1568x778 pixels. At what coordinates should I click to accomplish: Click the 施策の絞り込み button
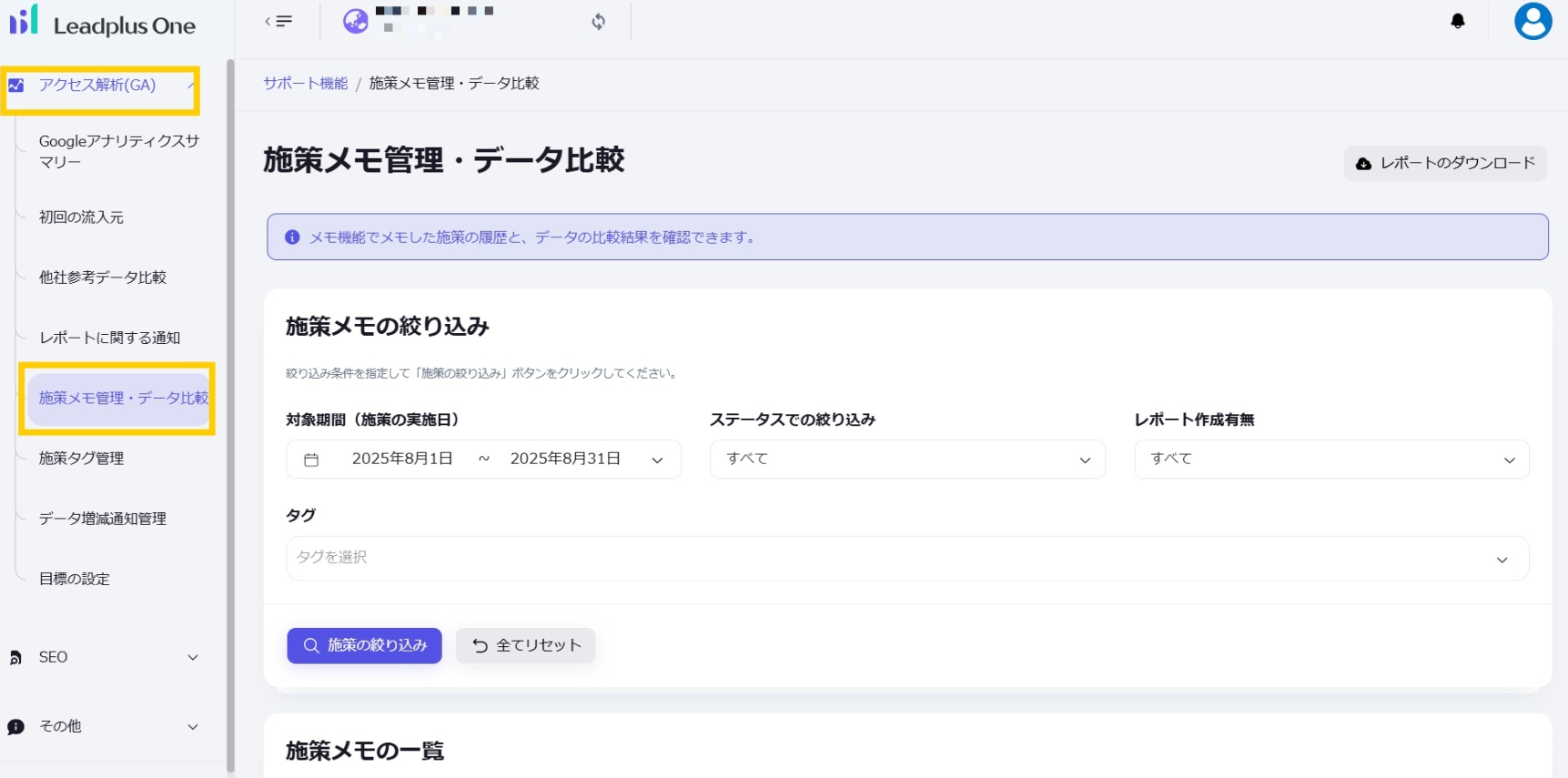tap(364, 645)
